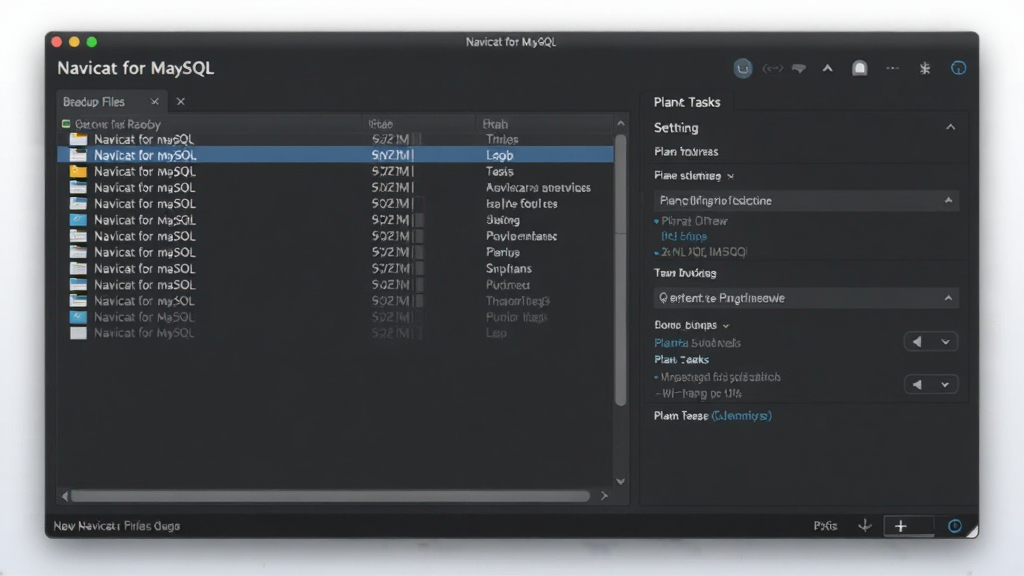Click the Plan fouress label under Setting
1024x576 pixels.
686,152
